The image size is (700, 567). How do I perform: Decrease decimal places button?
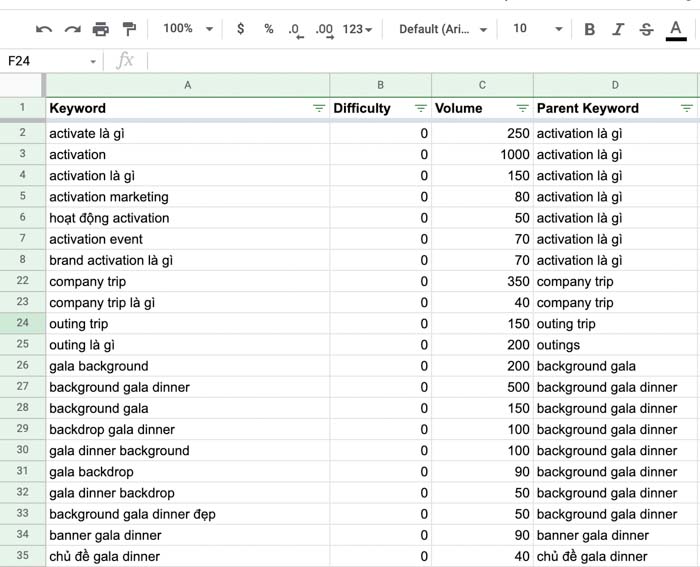295,30
